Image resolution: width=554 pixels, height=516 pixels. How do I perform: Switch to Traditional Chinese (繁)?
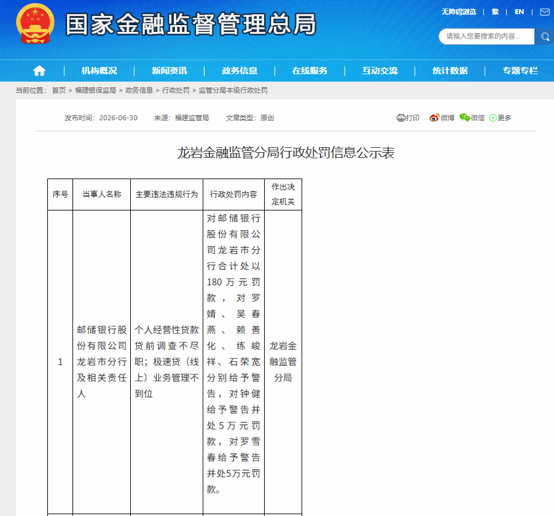(495, 12)
